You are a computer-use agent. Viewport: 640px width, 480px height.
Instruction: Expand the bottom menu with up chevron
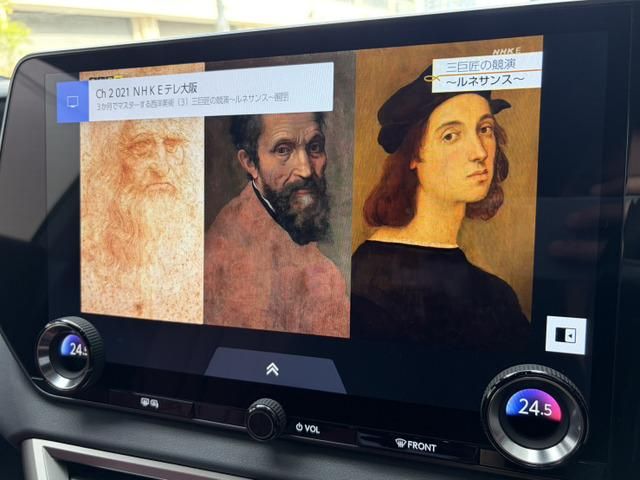275,370
